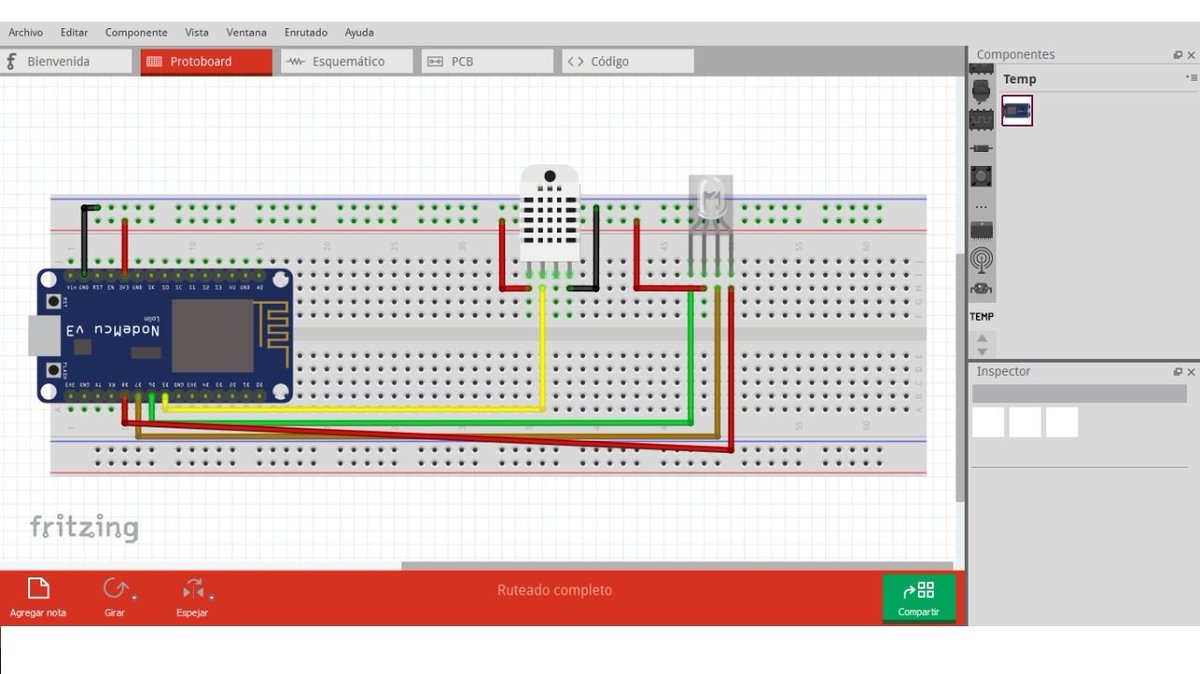Click the Ruteado completo status text

click(555, 590)
